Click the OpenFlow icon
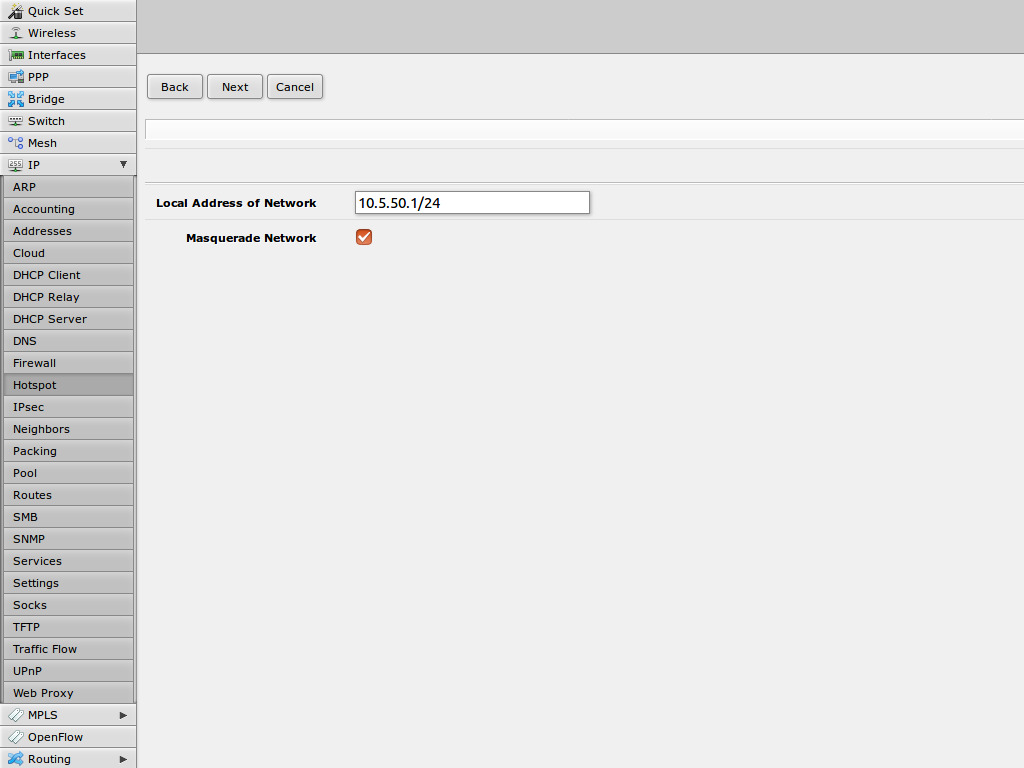This screenshot has height=768, width=1024. coord(16,737)
